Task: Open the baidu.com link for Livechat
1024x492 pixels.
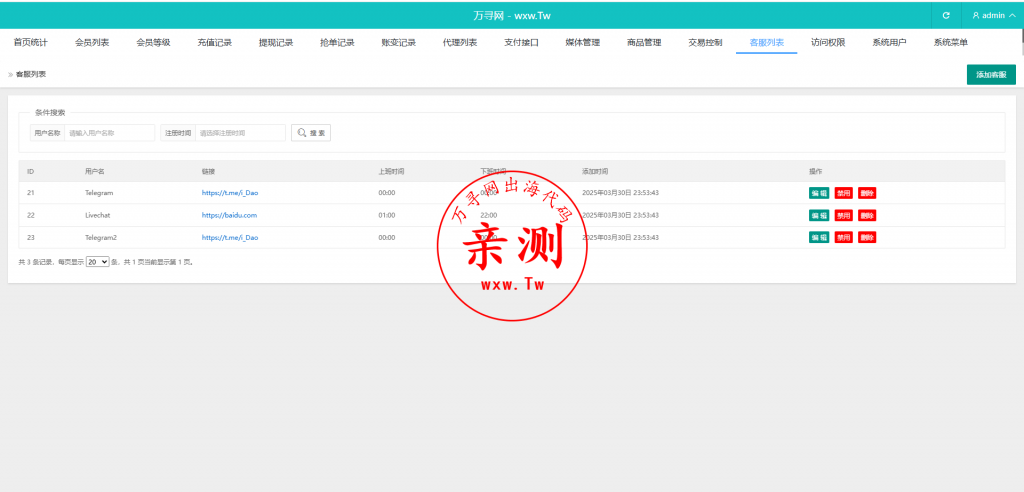Action: tap(229, 215)
